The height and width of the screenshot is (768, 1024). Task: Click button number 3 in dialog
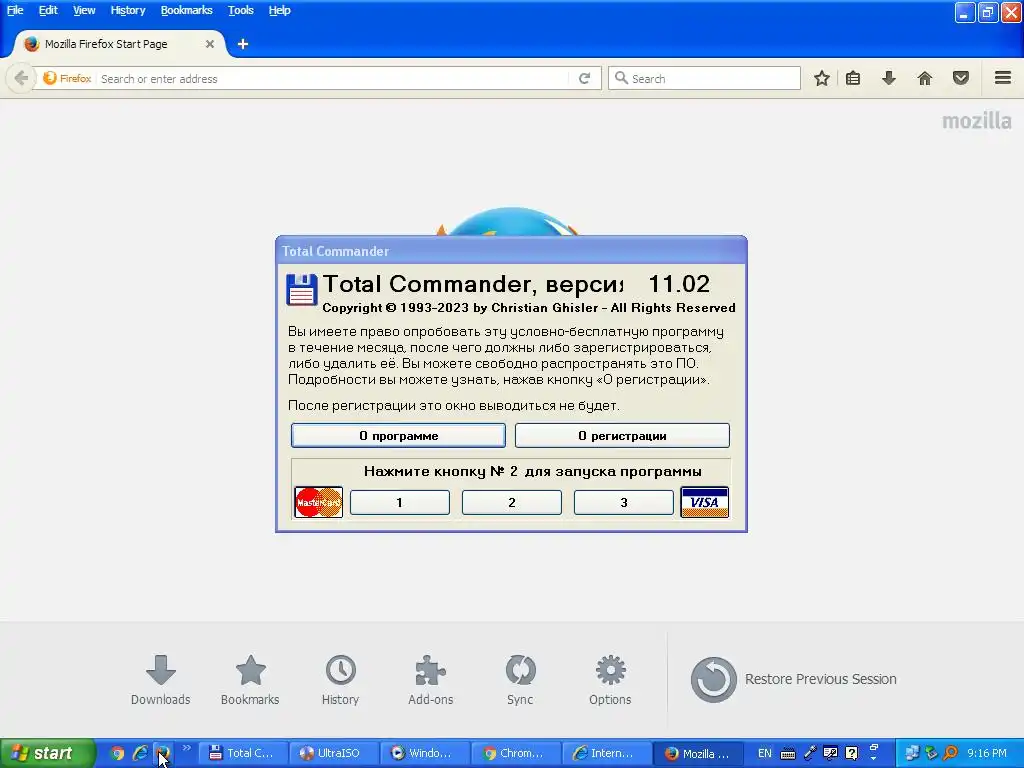(624, 502)
